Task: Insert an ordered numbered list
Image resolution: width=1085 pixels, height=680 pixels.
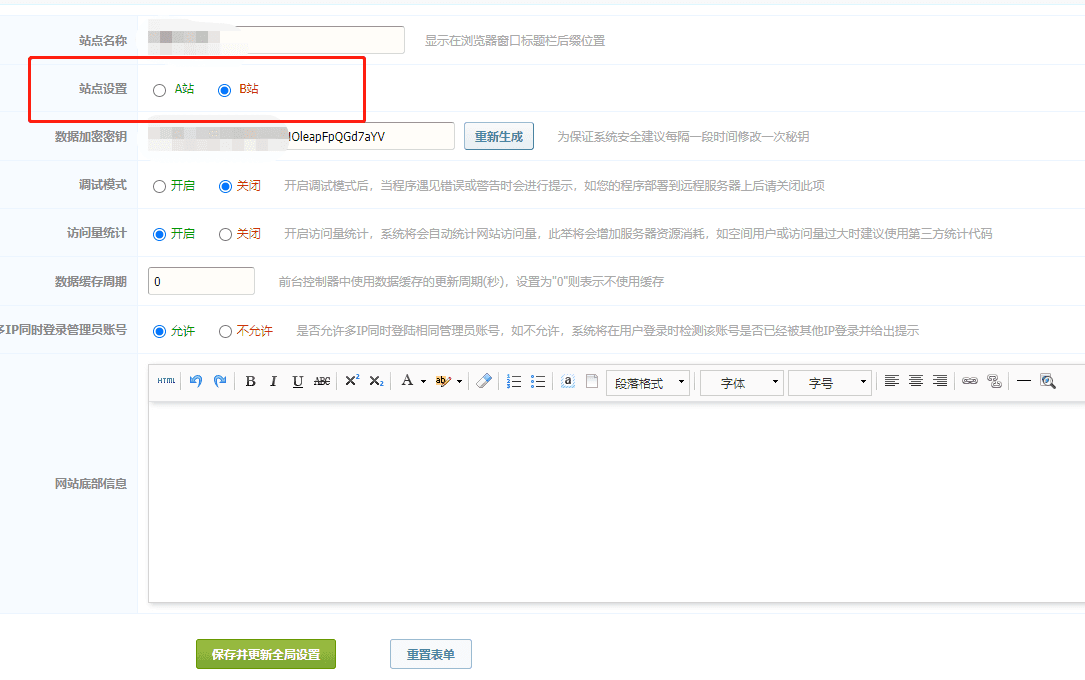Action: pyautogui.click(x=514, y=381)
